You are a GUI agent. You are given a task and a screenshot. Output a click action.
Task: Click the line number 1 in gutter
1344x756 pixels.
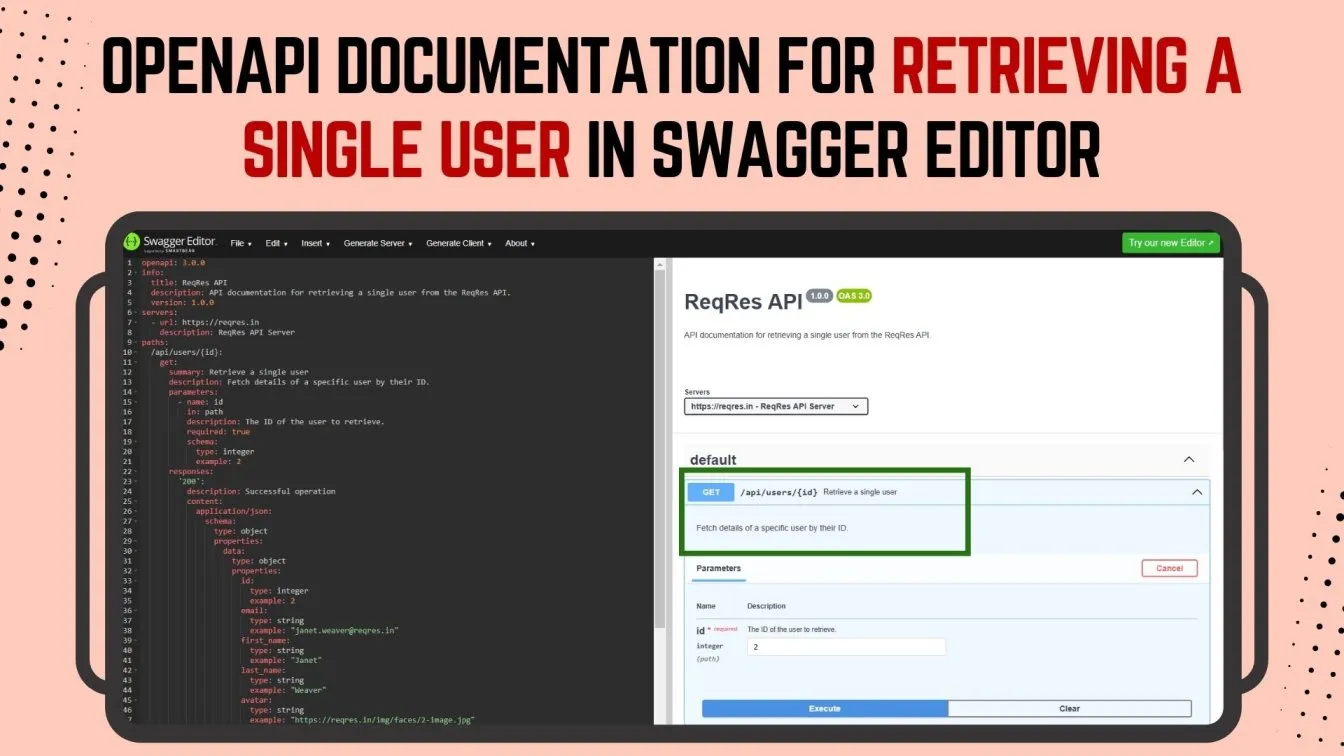pos(128,262)
